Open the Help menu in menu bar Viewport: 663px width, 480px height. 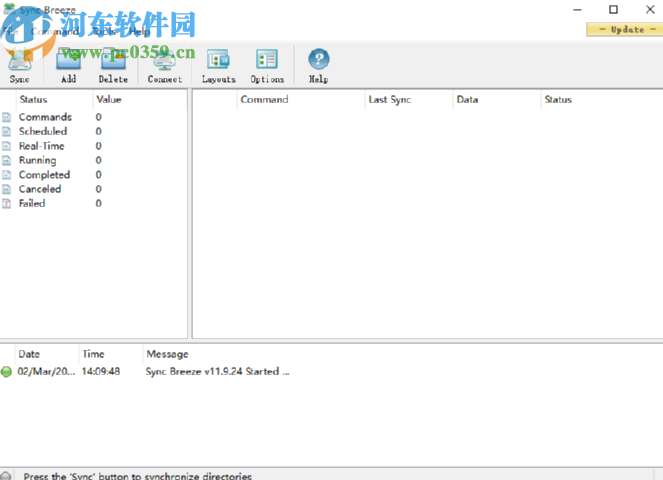tap(140, 32)
